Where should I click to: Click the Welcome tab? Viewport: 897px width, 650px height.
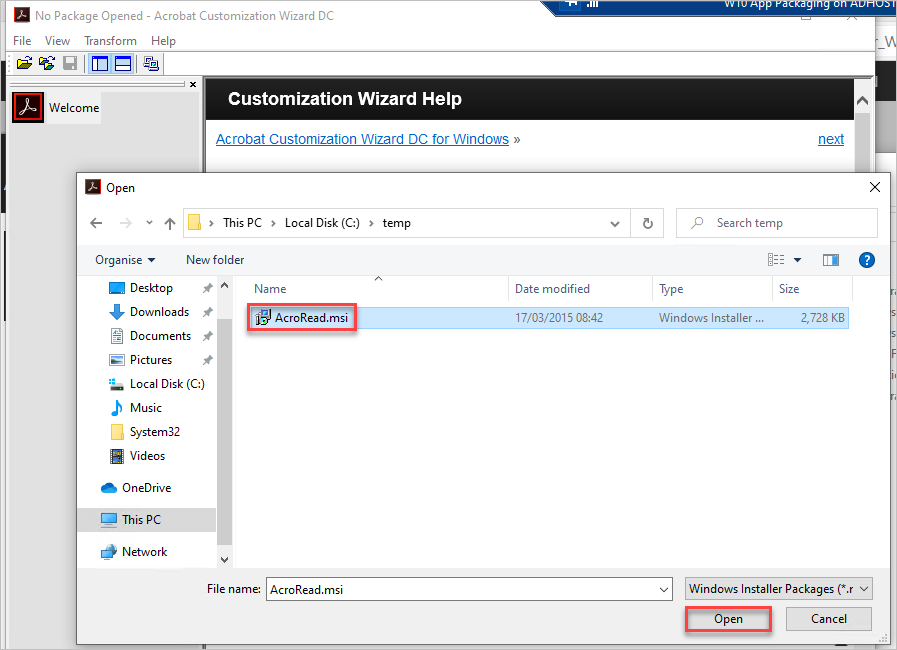73,107
